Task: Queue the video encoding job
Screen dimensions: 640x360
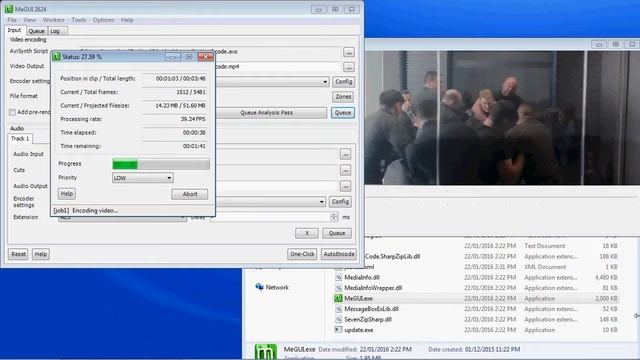Action: point(343,113)
